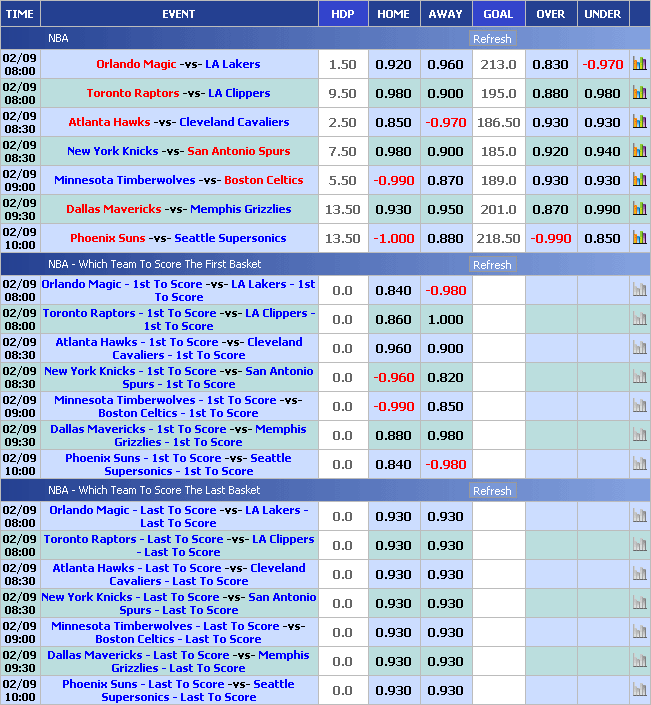View chart icon for New York Knicks vs Spurs
This screenshot has height=705, width=651.
pyautogui.click(x=639, y=151)
